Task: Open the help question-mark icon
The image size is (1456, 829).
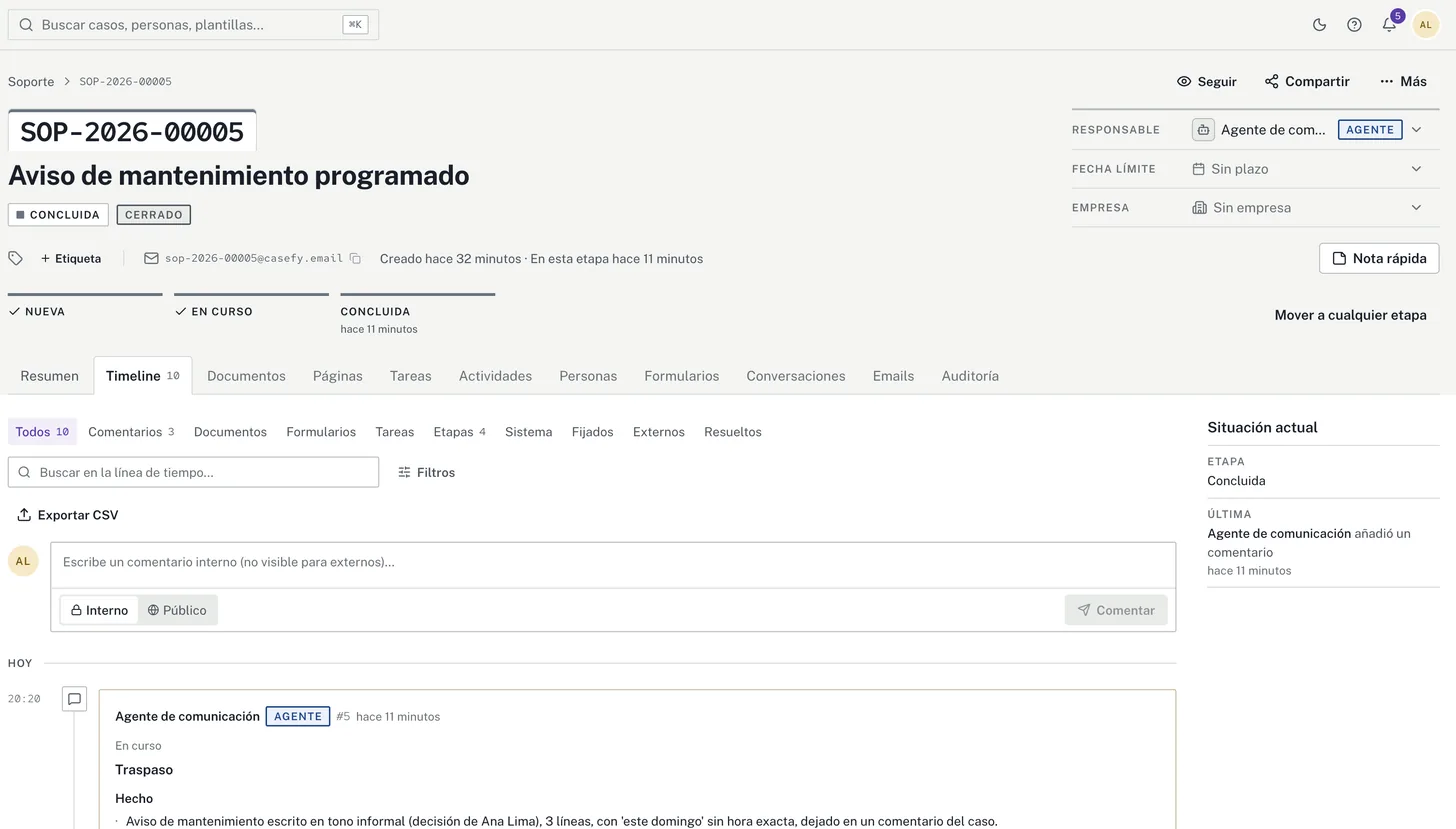Action: click(1354, 25)
